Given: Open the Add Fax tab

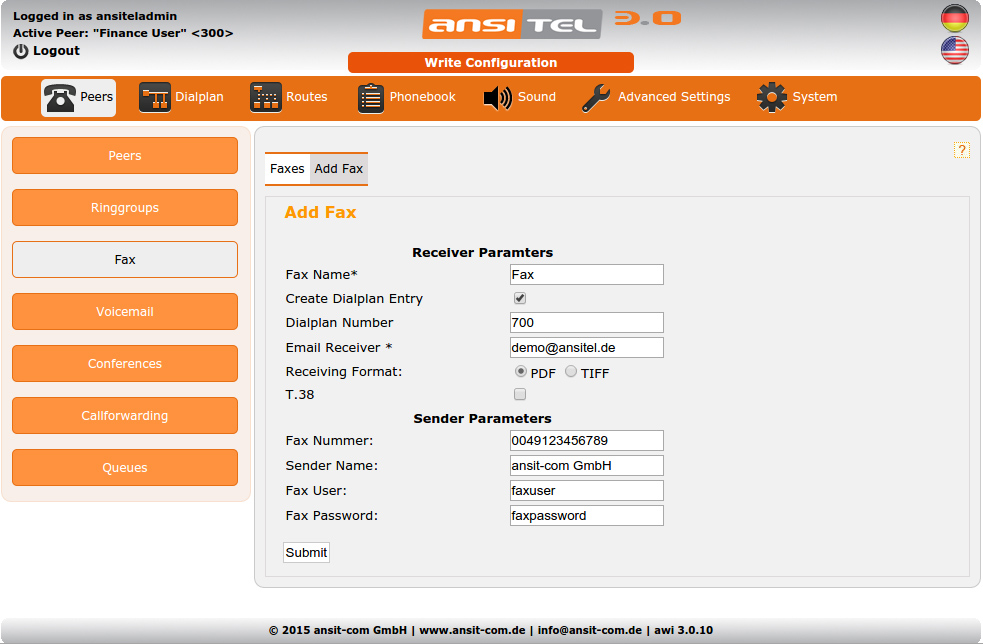Looking at the screenshot, I should (x=339, y=169).
